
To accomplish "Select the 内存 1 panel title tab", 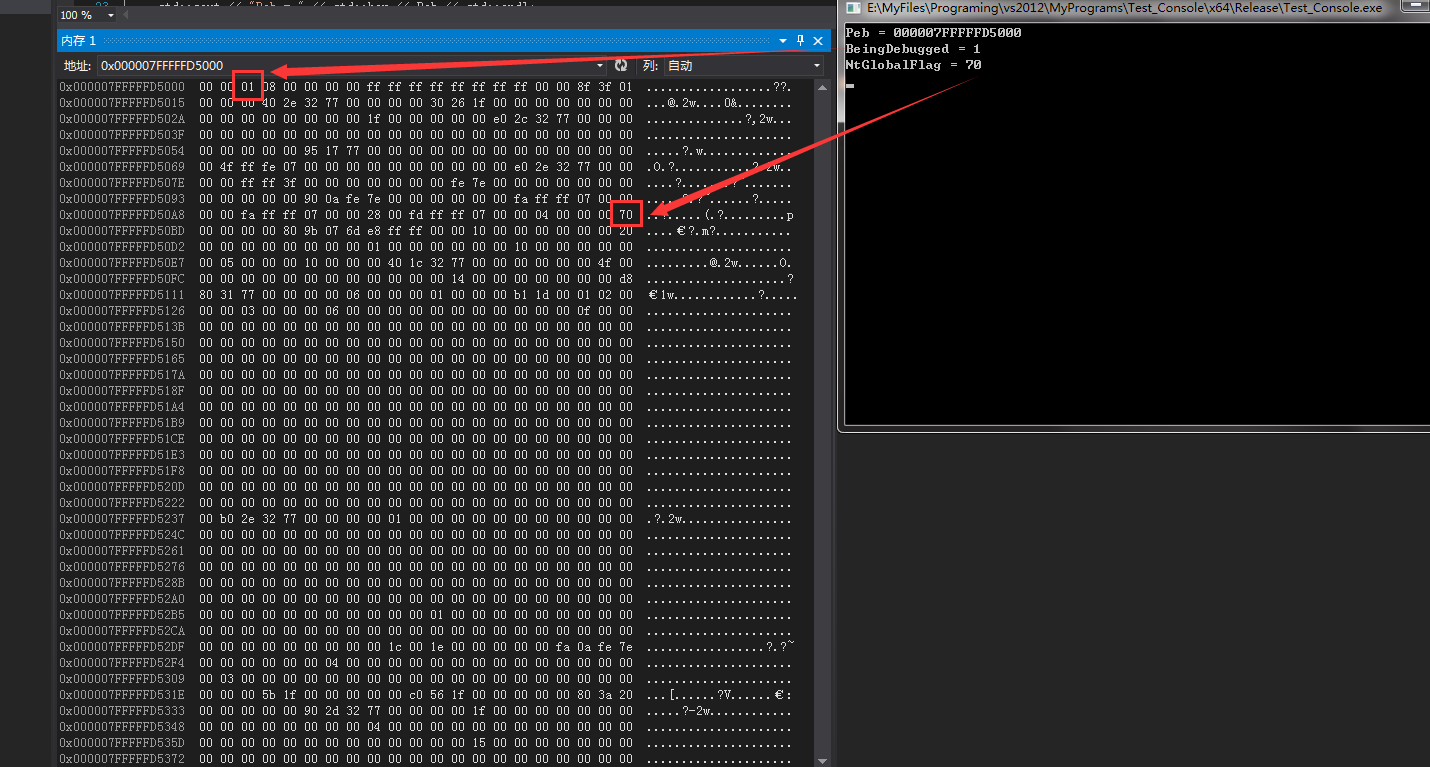I will pyautogui.click(x=78, y=40).
